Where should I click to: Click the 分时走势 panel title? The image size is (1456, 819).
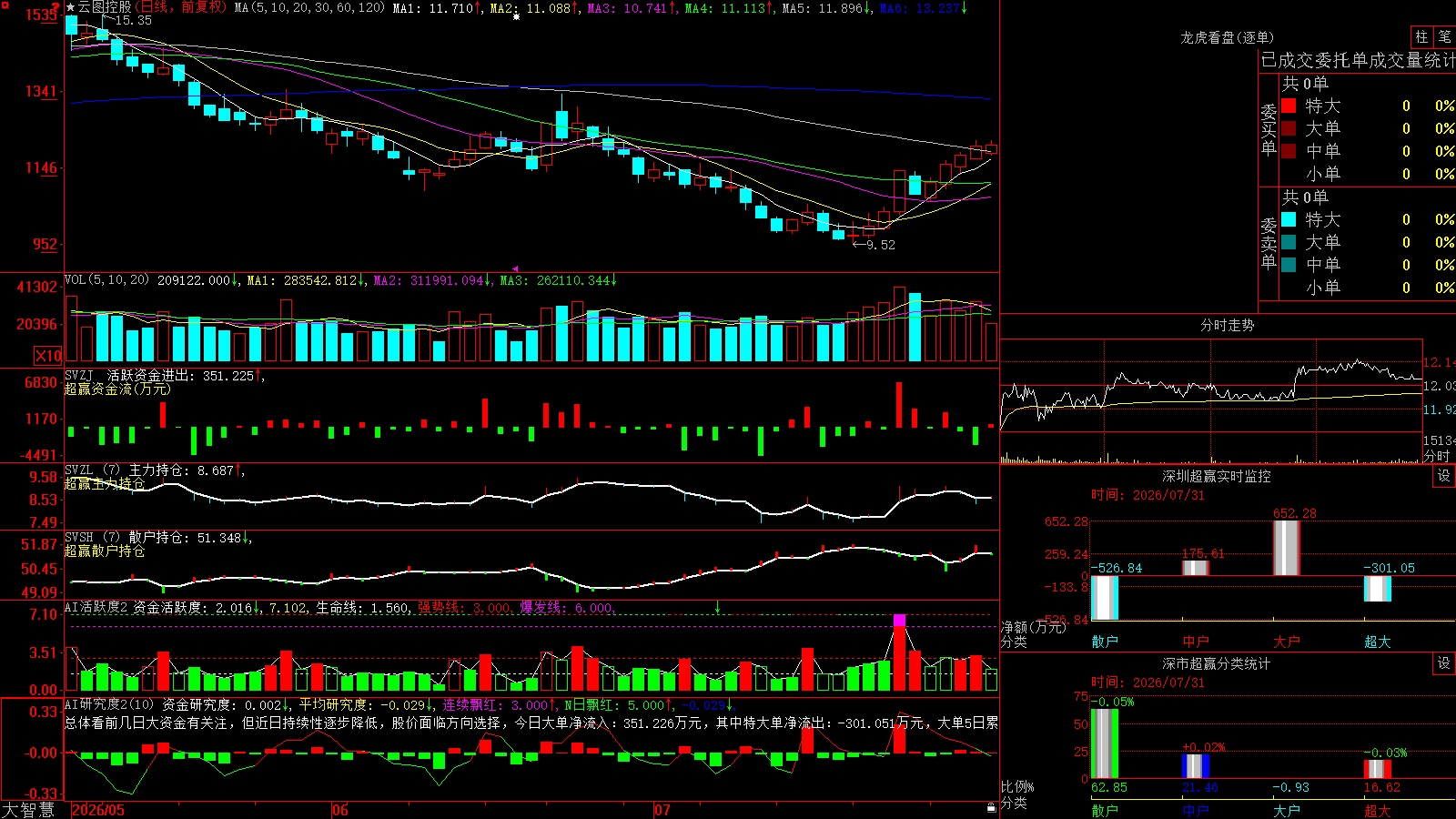click(x=1227, y=325)
